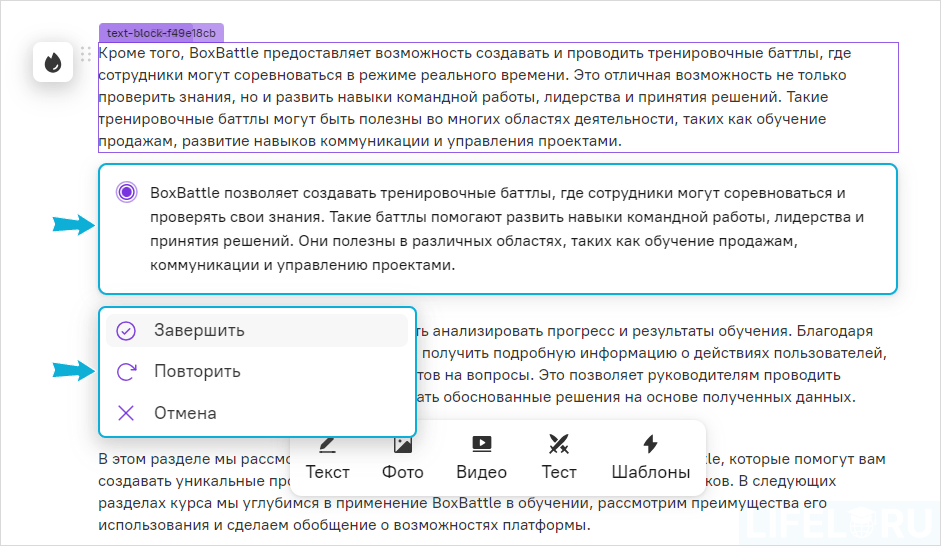Viewport: 941px width, 546px height.
Task: Grab the six-dot block drag handle
Action: click(x=86, y=54)
